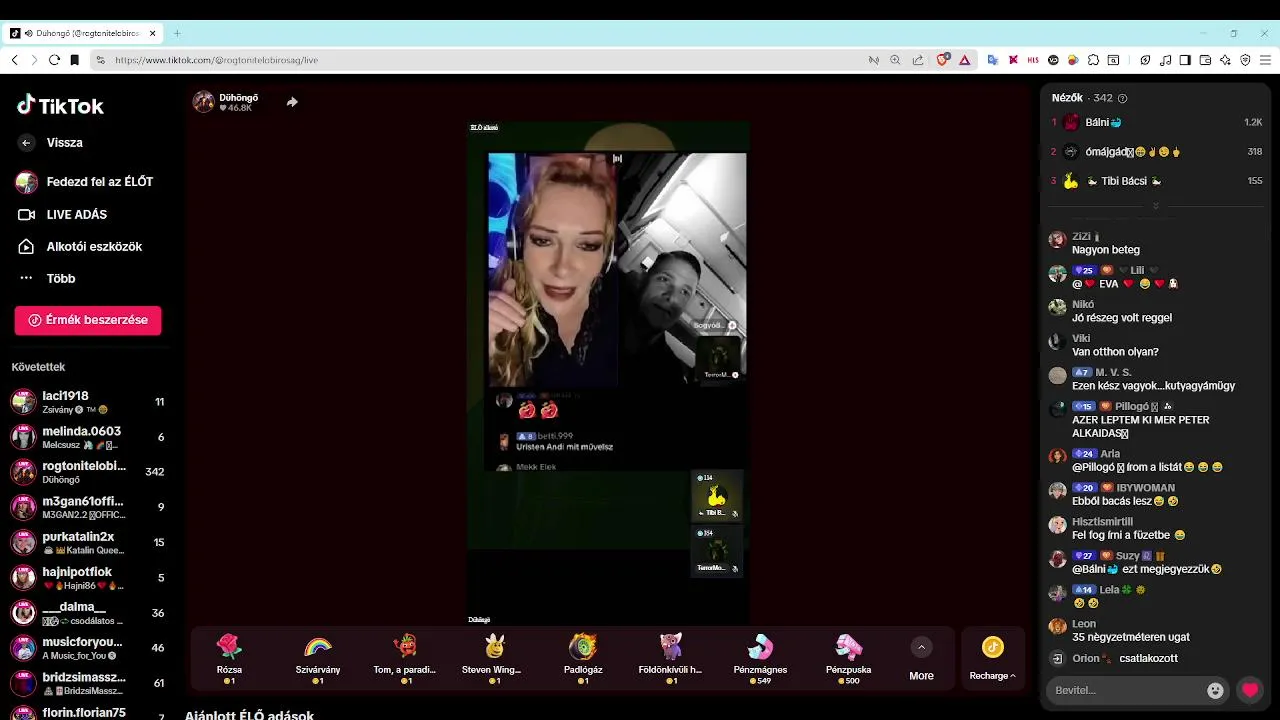Share the live stream via arrow icon
Screen dimensions: 1280x720
pyautogui.click(x=292, y=102)
